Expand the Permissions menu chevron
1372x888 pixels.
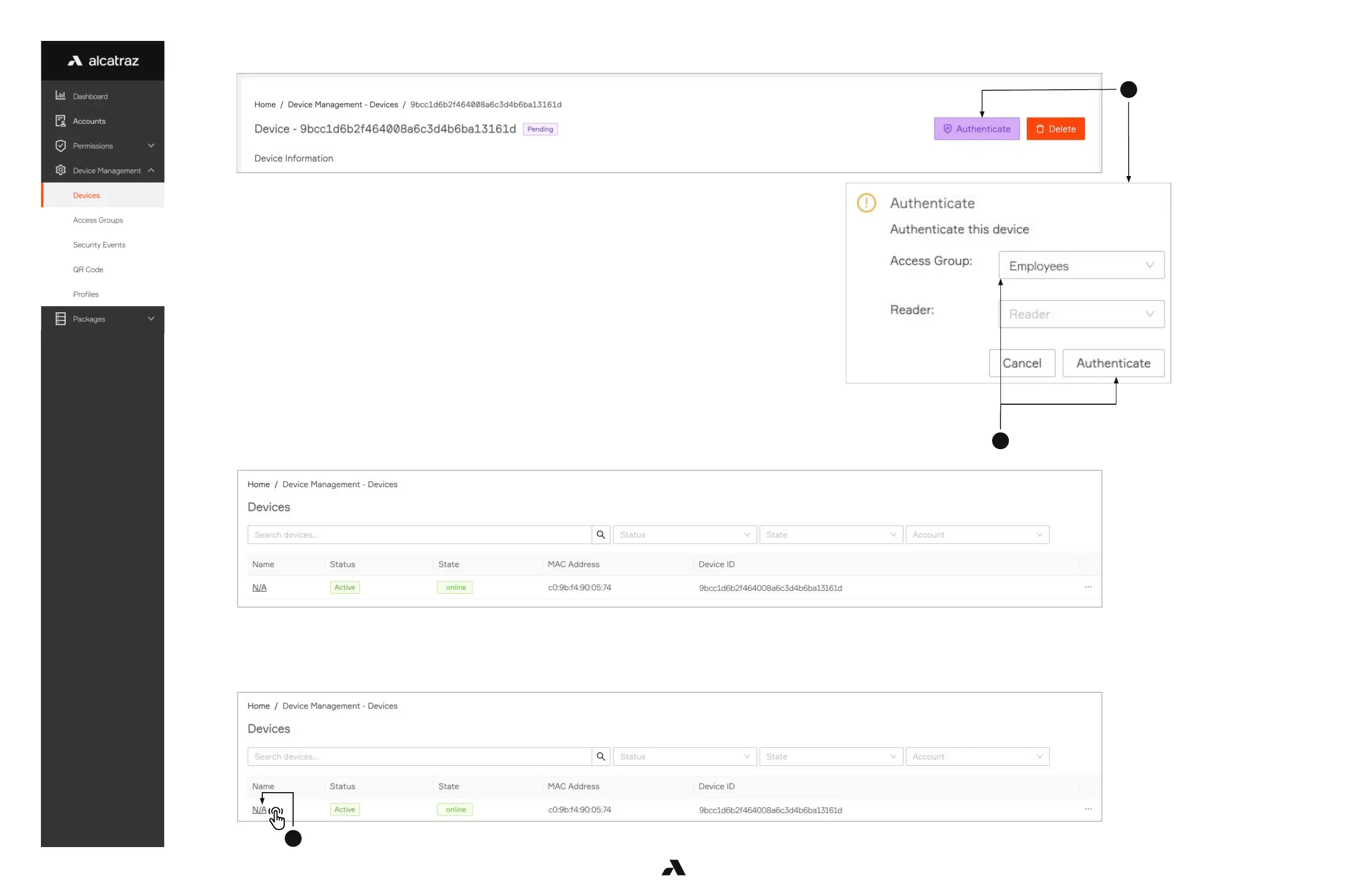coord(151,145)
